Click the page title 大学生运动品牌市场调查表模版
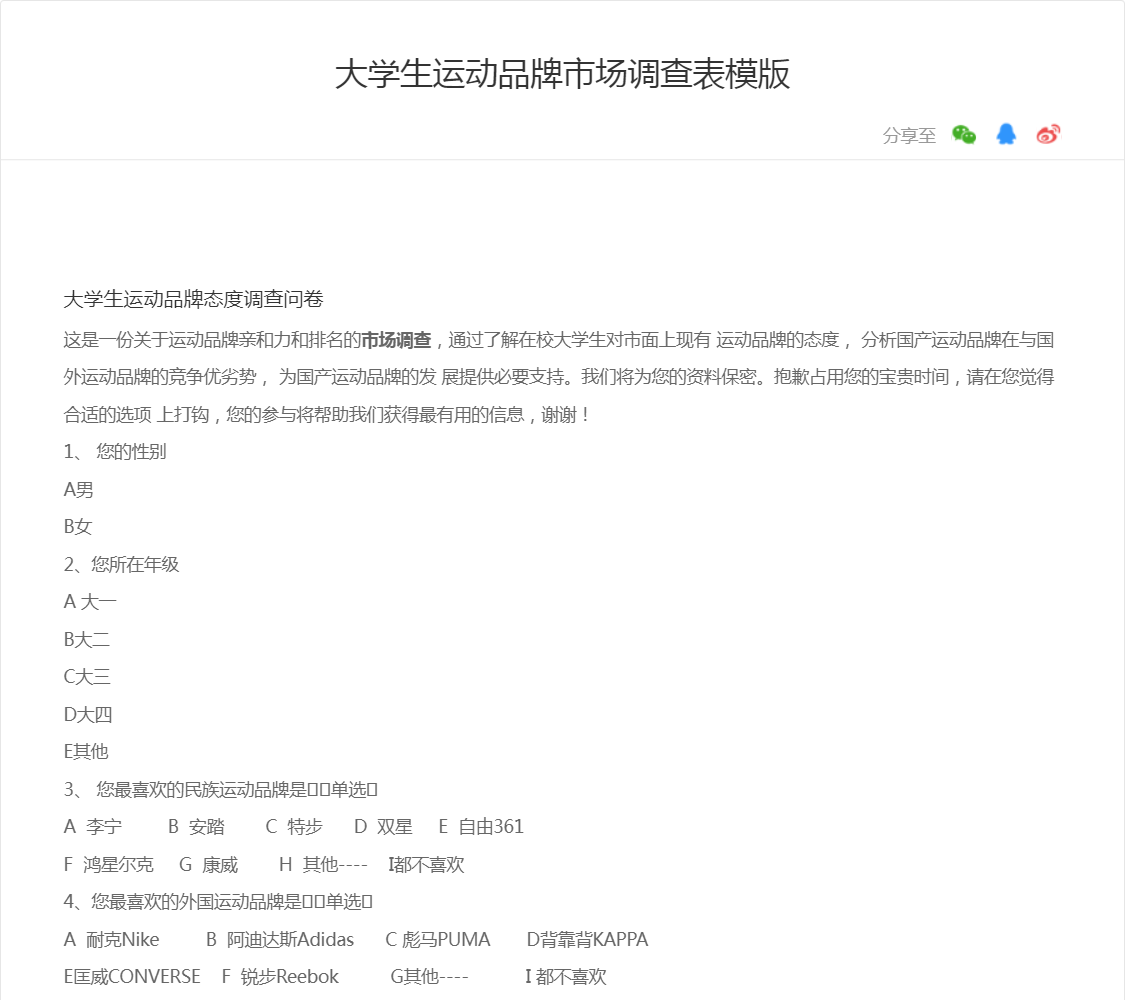Screen dimensions: 1125x1000 click(x=562, y=74)
